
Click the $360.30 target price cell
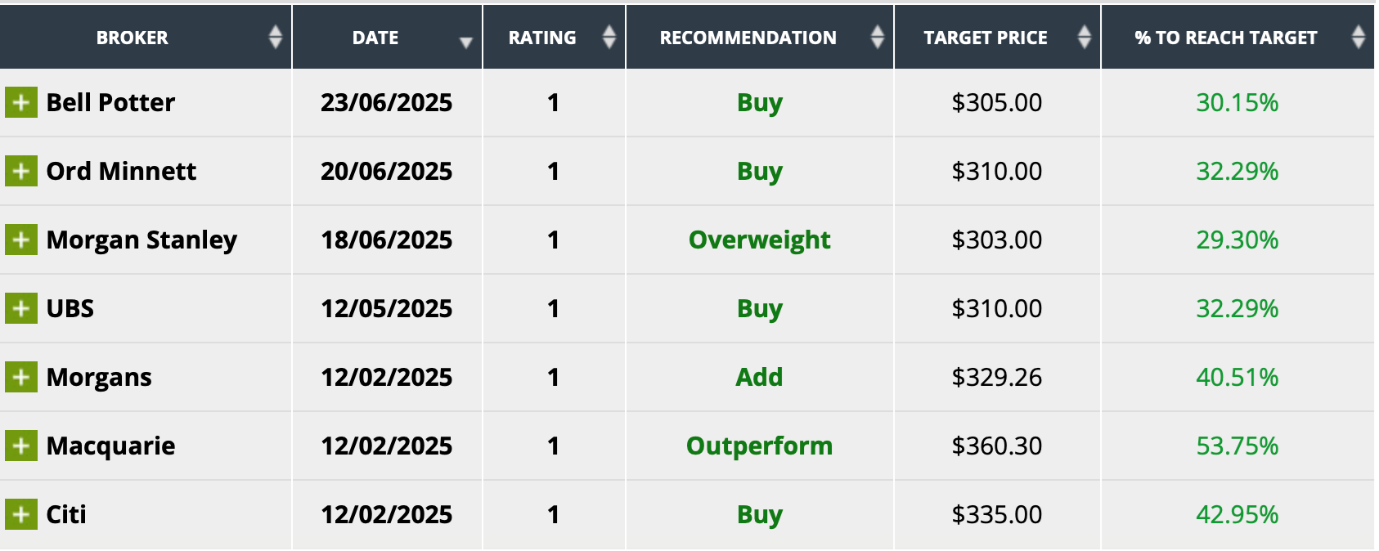coord(996,445)
